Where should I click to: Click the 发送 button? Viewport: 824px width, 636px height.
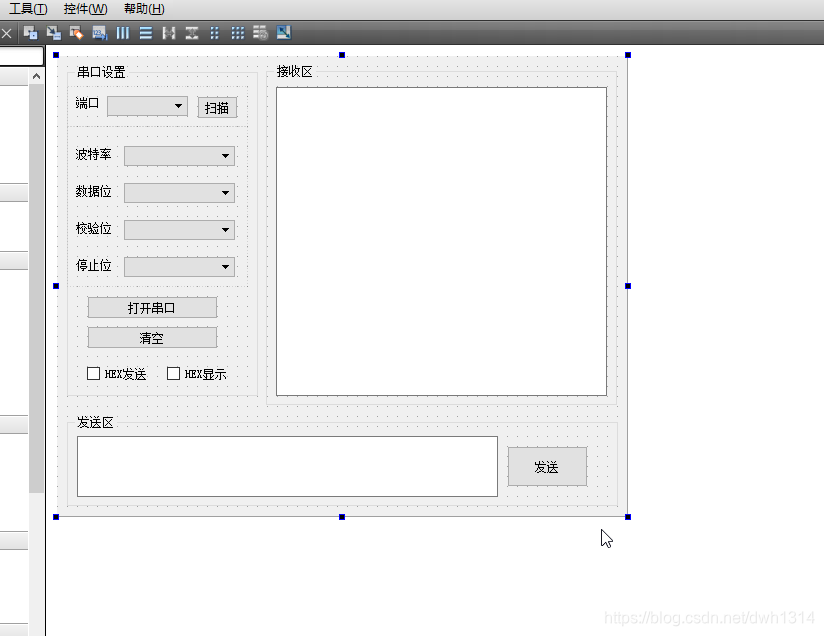tap(547, 467)
